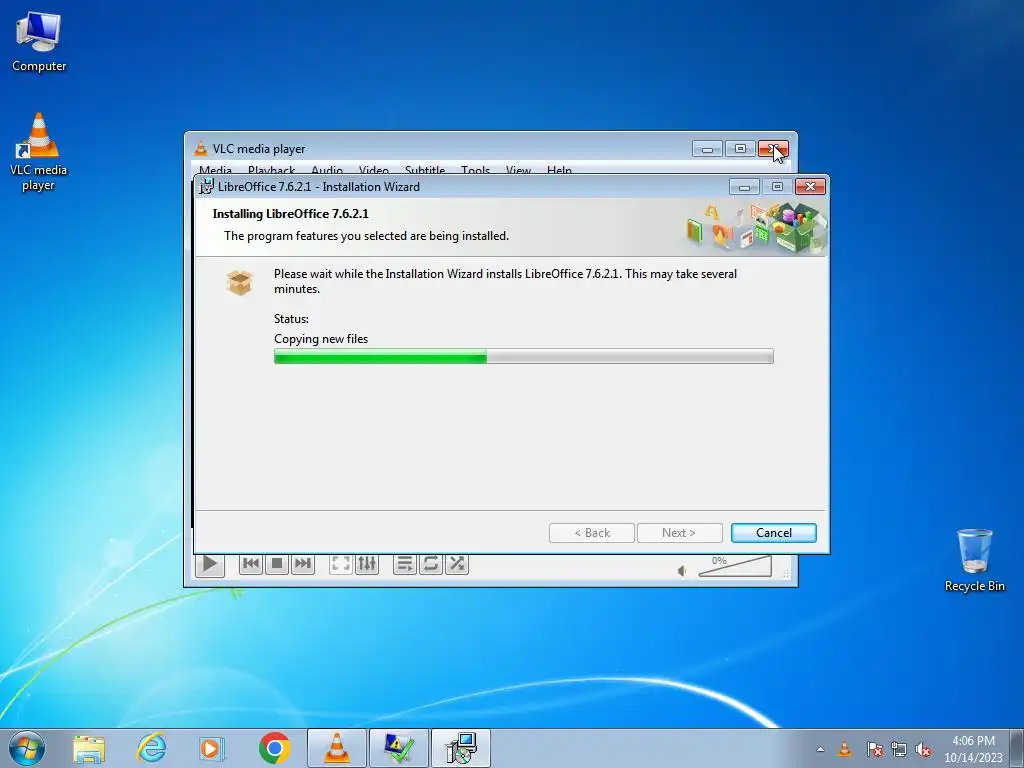Viewport: 1024px width, 768px height.
Task: Click previous media button in VLC
Action: click(251, 564)
